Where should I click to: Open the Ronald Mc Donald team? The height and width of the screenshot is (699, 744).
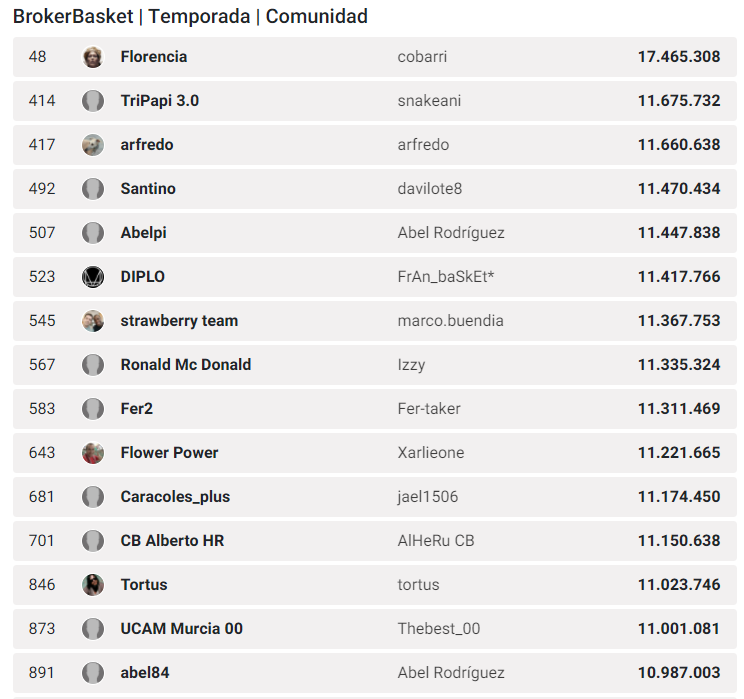click(x=185, y=365)
